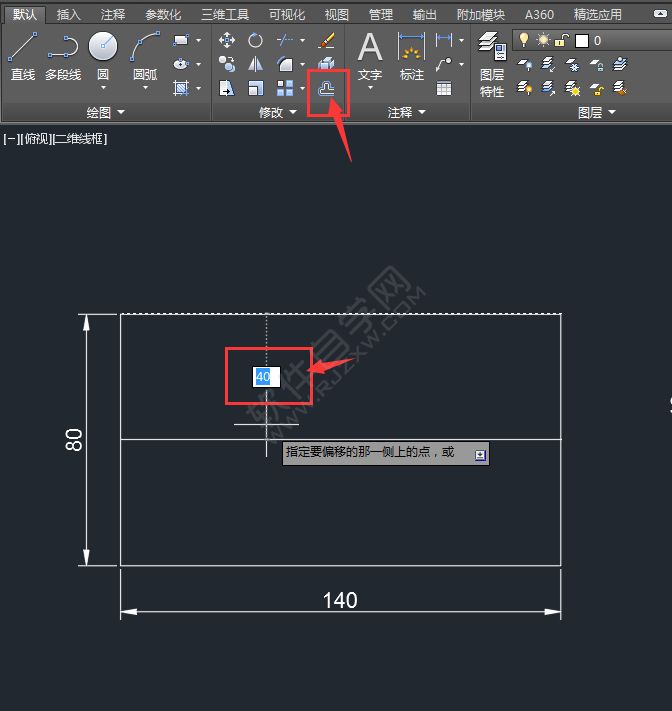Activate the Scale tool
The image size is (672, 711).
pyautogui.click(x=255, y=88)
